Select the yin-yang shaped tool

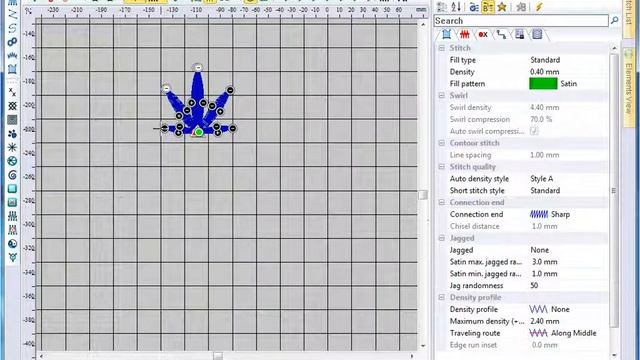pos(12,244)
